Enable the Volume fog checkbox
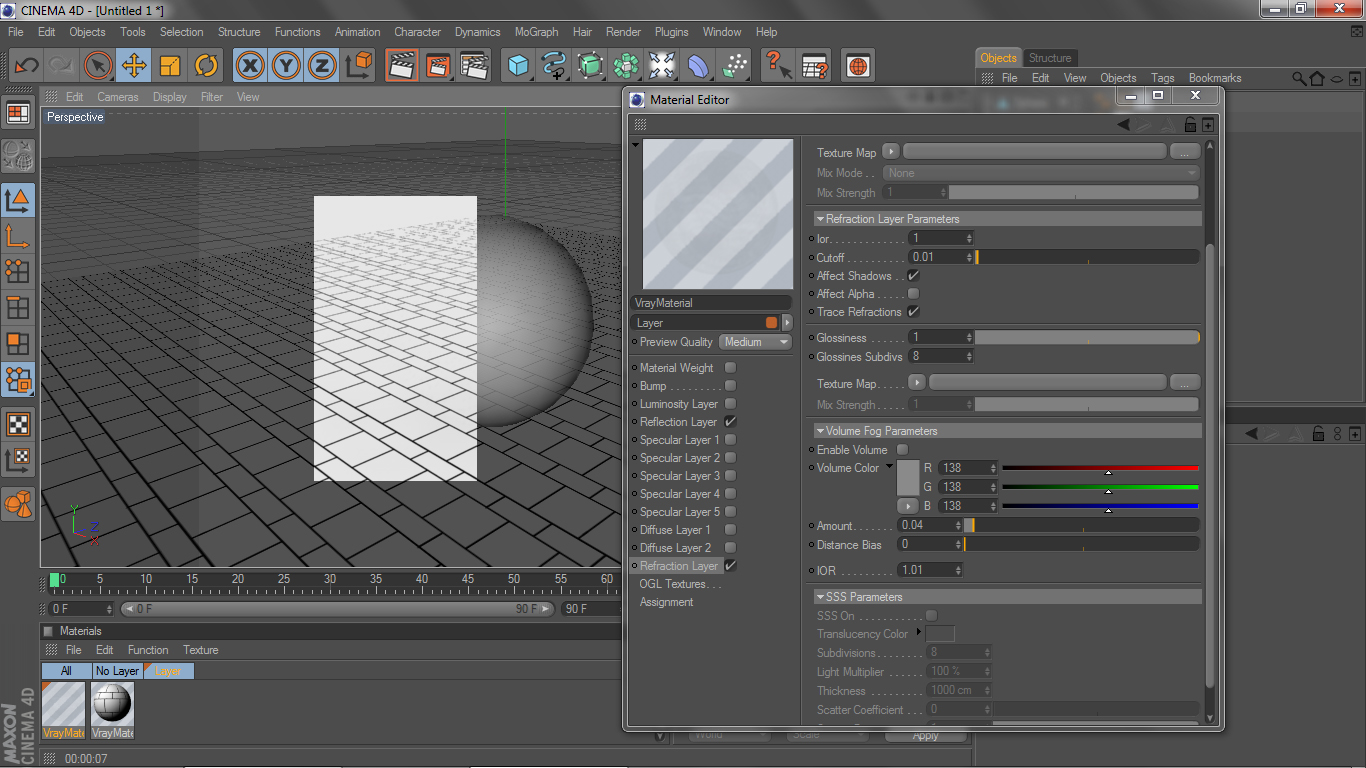This screenshot has width=1366, height=768. (x=903, y=450)
